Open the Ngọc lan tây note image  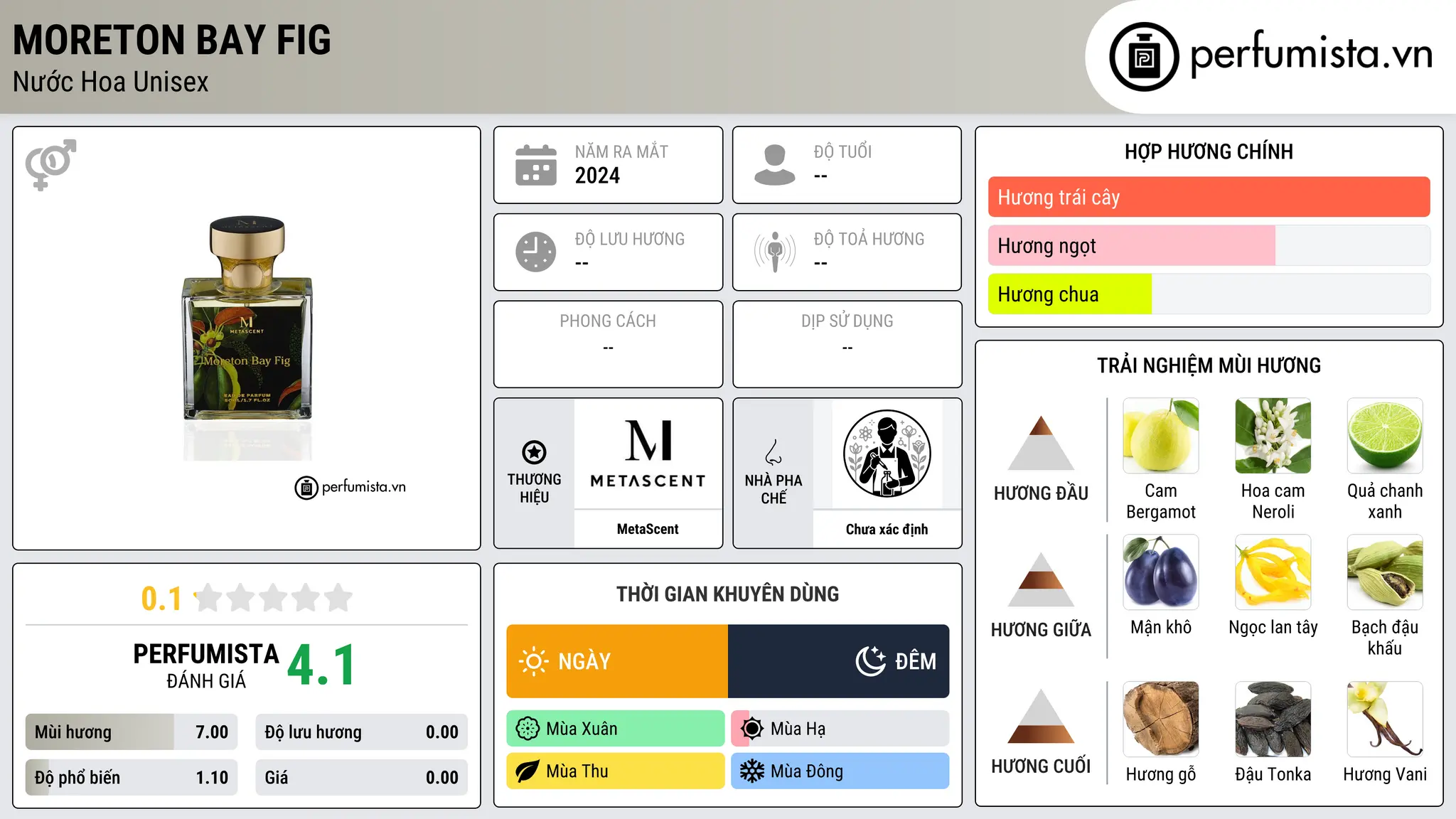(x=1273, y=572)
